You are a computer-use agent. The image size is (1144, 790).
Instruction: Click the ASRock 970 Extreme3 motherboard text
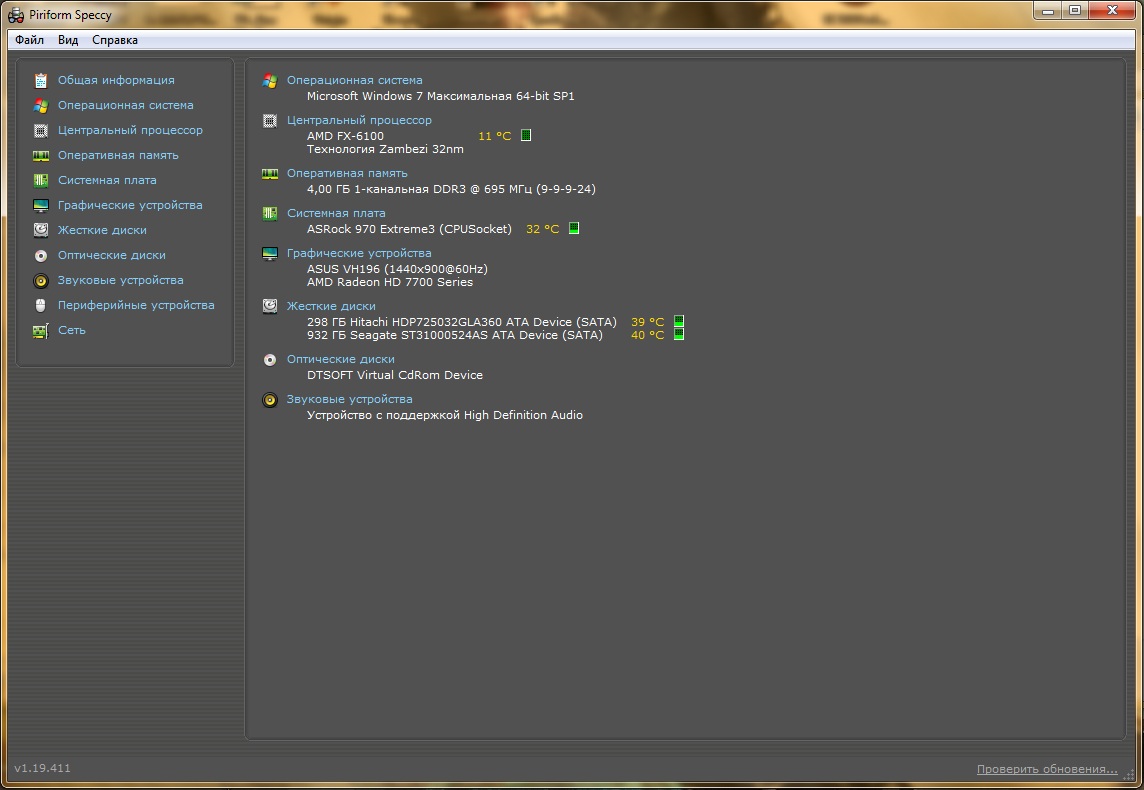409,229
